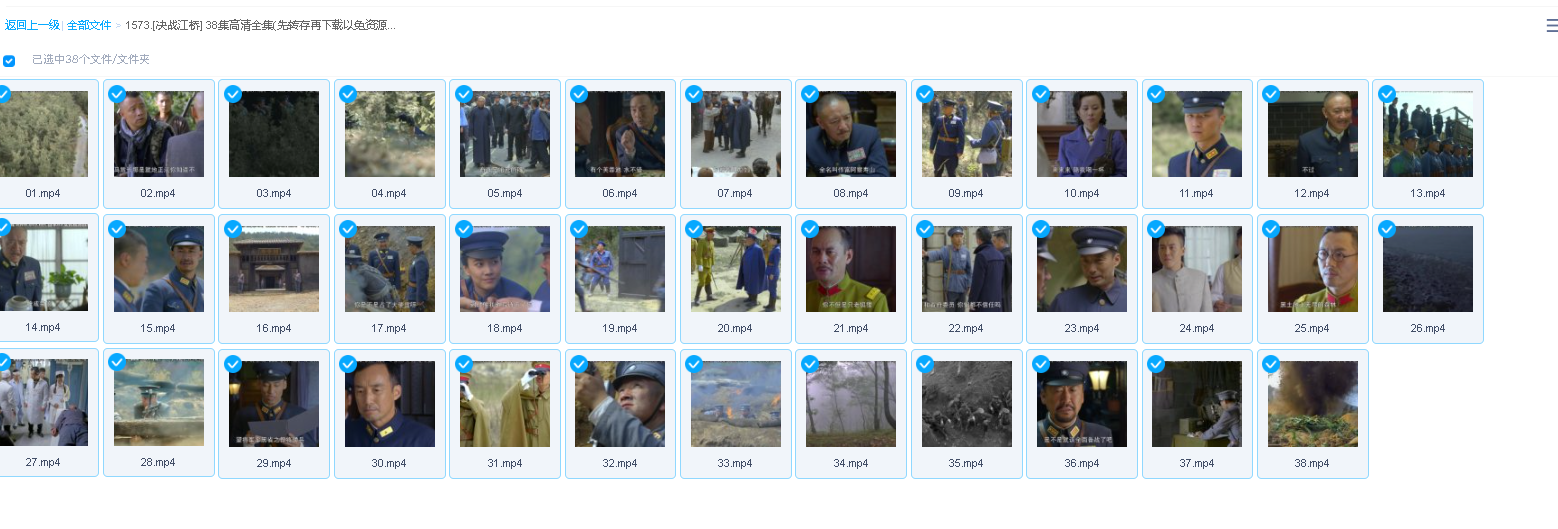Go back via 返回上一级 link
This screenshot has width=1558, height=529.
click(32, 25)
